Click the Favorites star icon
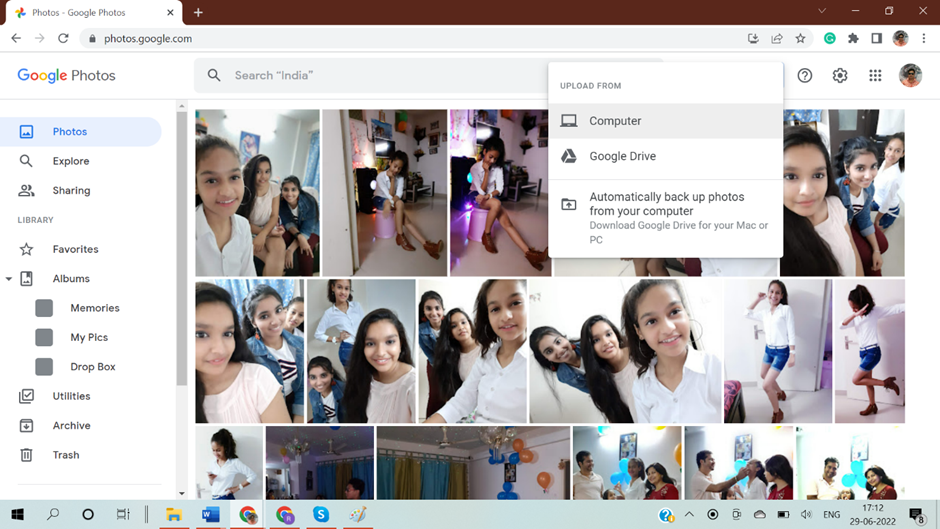Screen dimensions: 940x529 (26, 249)
